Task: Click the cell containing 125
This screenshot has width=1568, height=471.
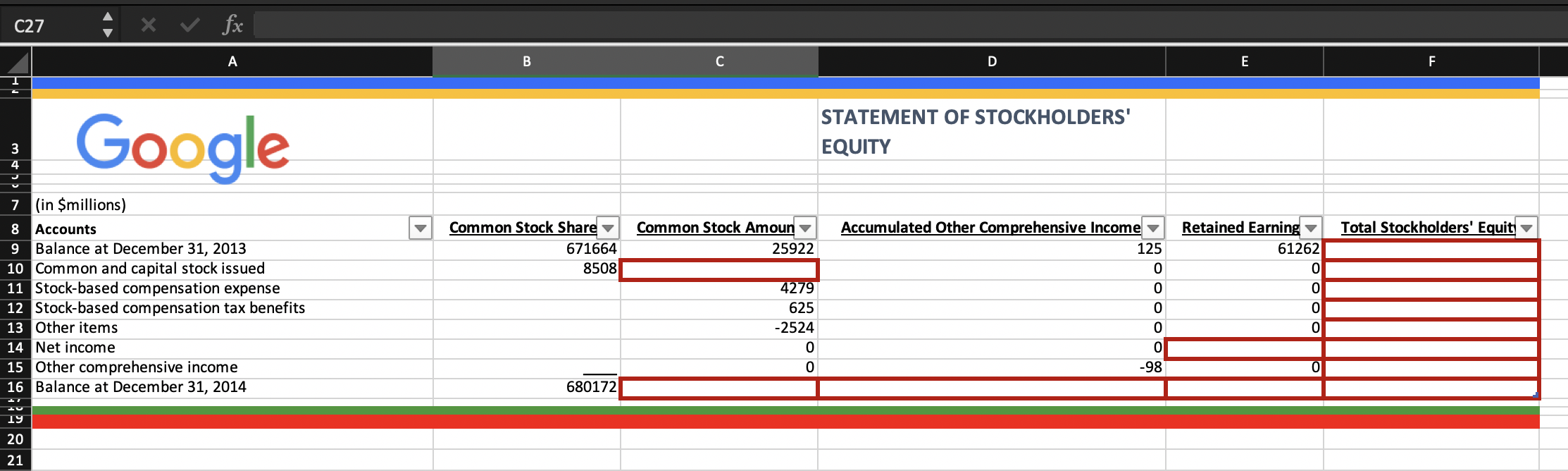Action: point(992,249)
